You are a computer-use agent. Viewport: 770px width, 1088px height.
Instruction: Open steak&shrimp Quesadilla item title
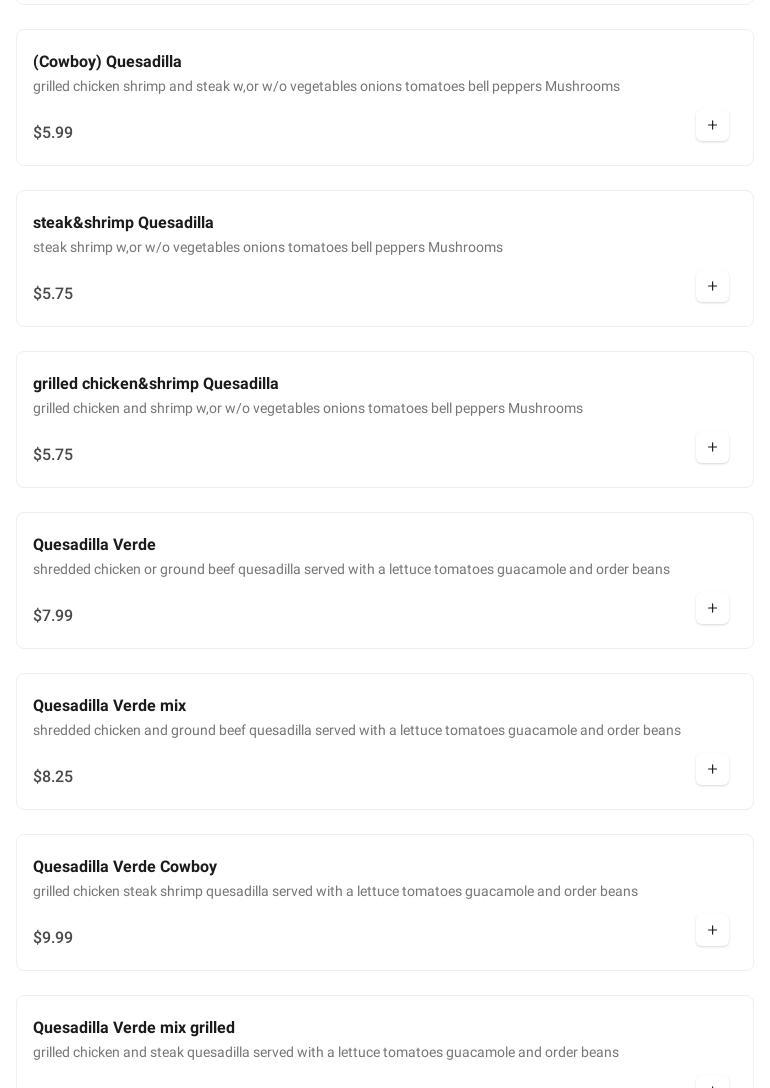[x=123, y=223]
